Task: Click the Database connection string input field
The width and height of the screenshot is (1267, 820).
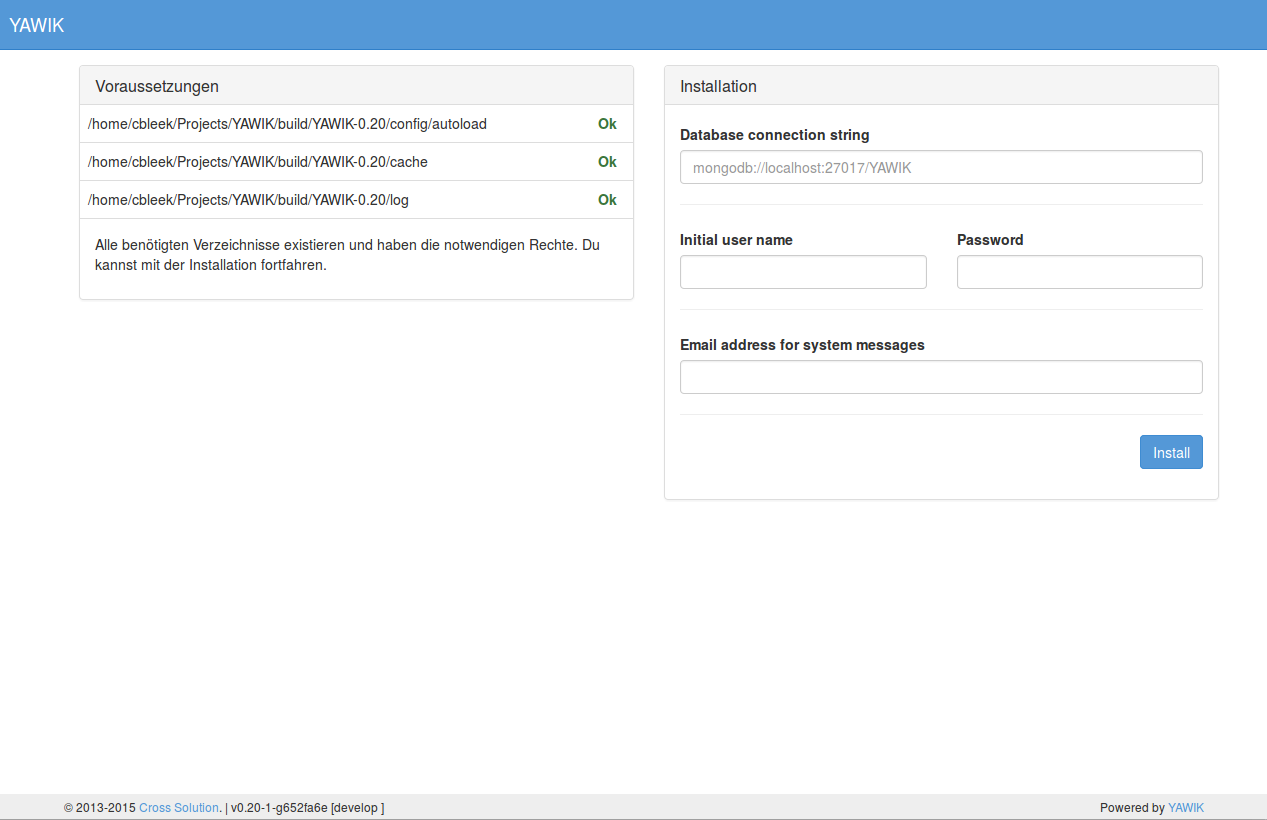Action: (940, 167)
